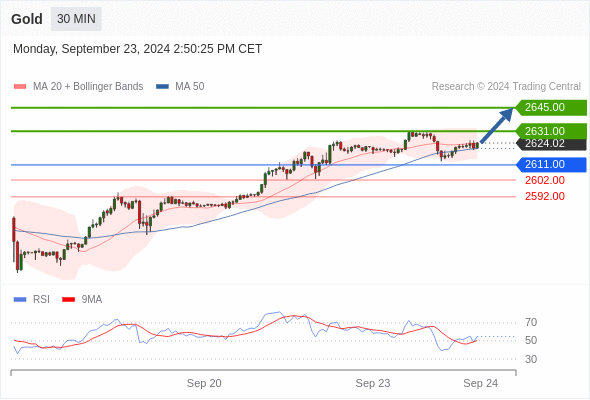
Task: Click the Sep 24 date axis label
Action: pos(481,383)
